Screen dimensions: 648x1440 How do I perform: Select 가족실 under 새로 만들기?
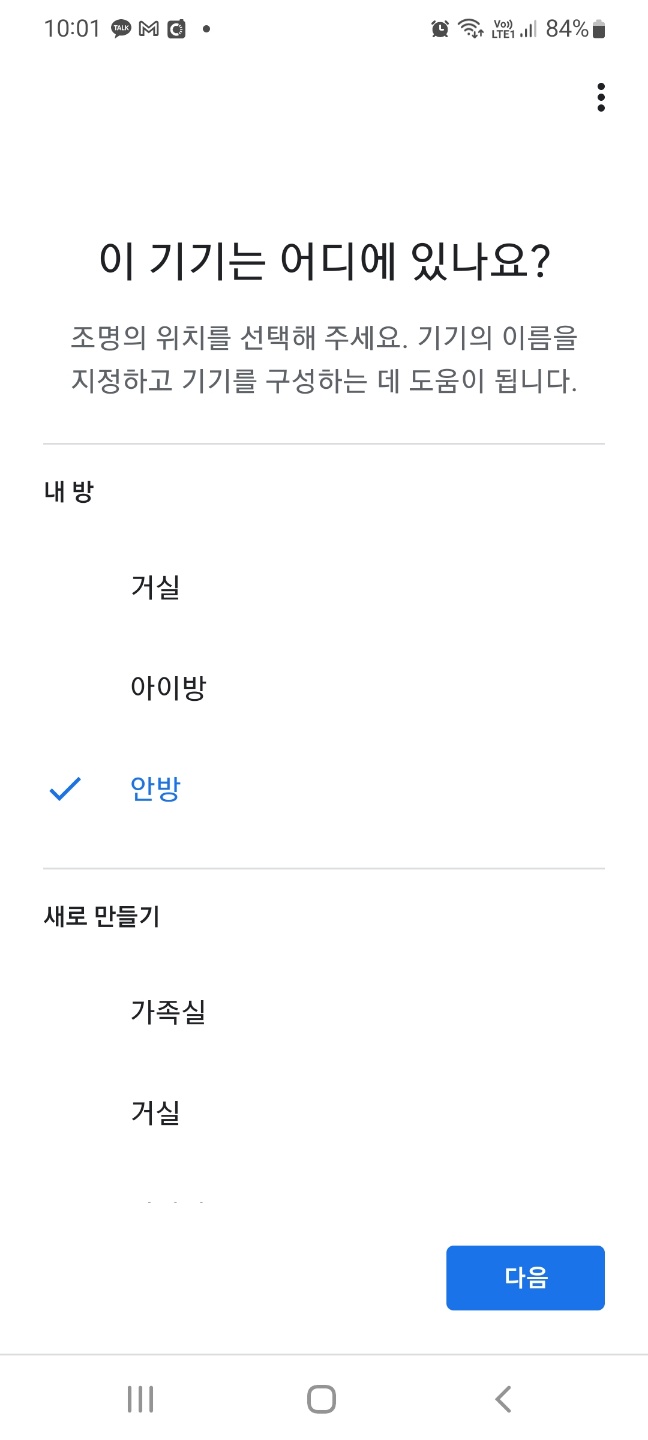point(168,1012)
